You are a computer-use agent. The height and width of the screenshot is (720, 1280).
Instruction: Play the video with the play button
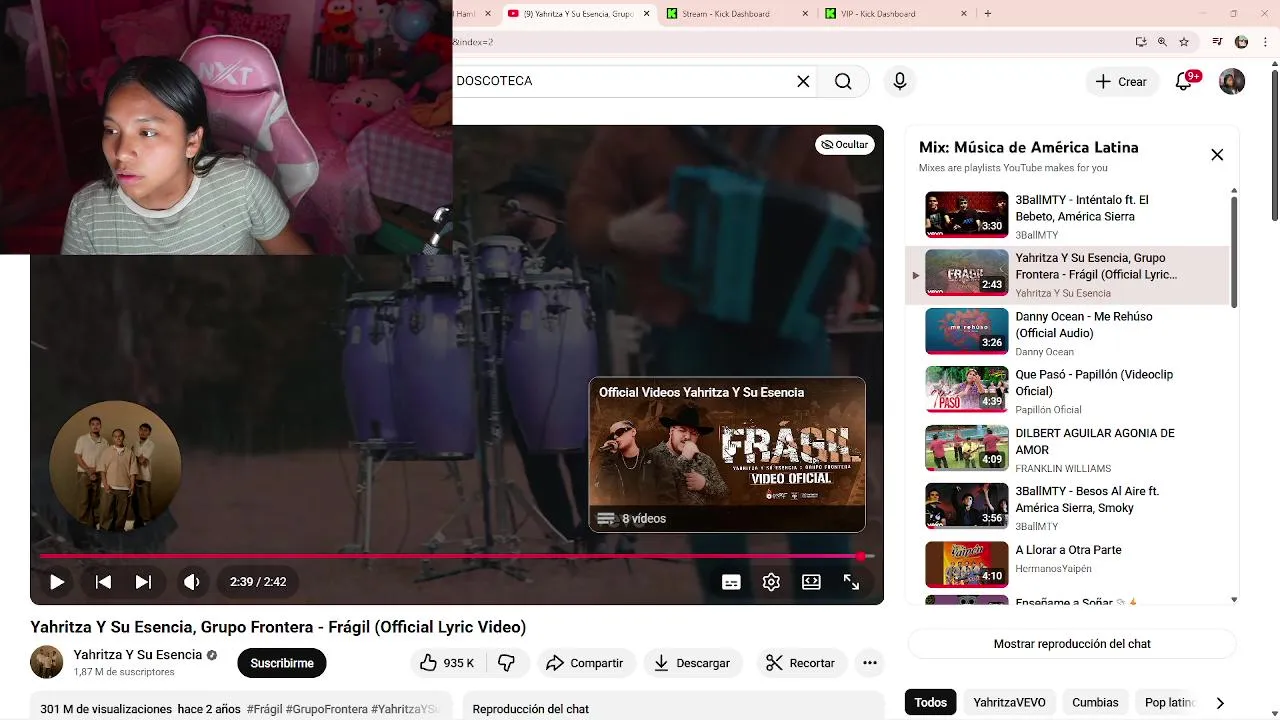coord(57,582)
